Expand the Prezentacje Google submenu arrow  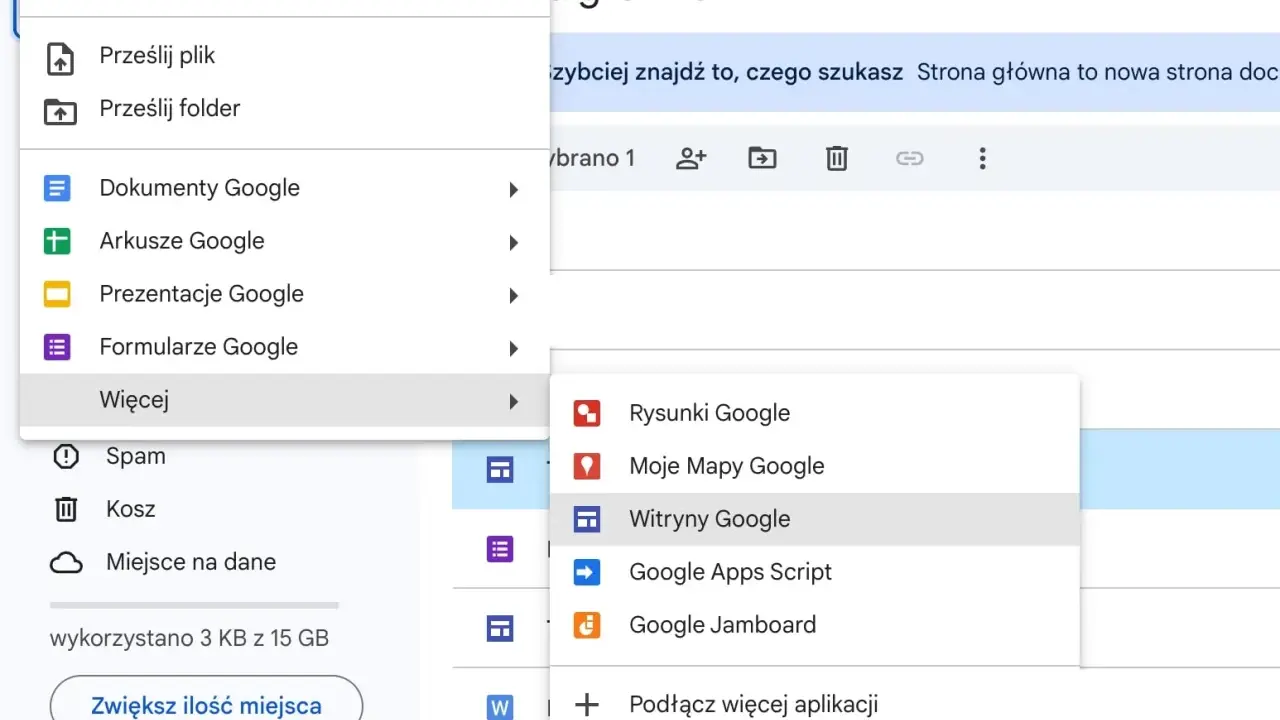(513, 295)
